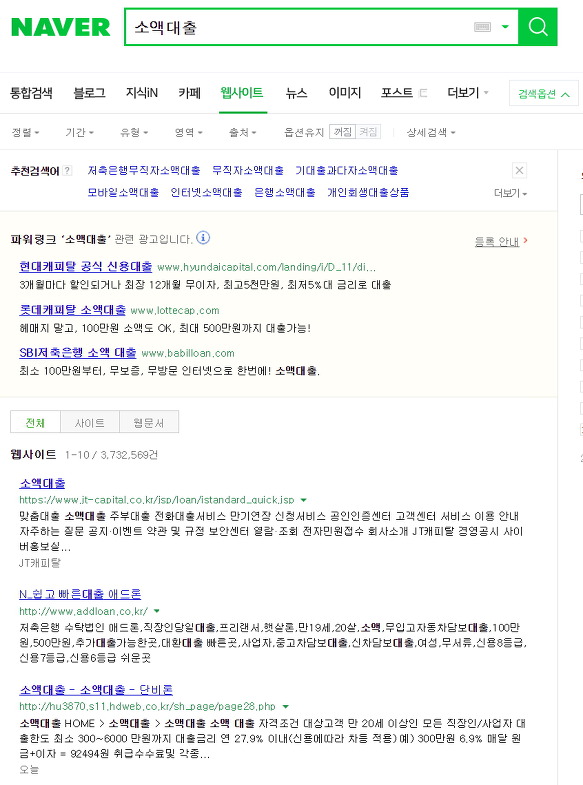Expand arrow next to hdweb.co.kr URL
Viewport: 583px width, 785px height.
pyautogui.click(x=286, y=707)
